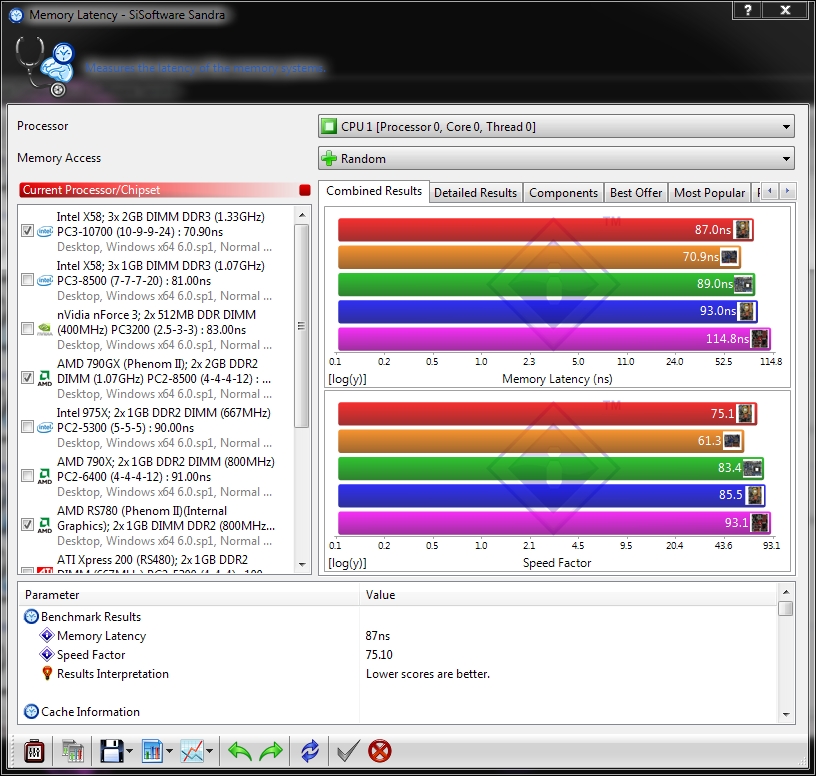Select the Cache Information row text
The width and height of the screenshot is (816, 776).
point(90,711)
